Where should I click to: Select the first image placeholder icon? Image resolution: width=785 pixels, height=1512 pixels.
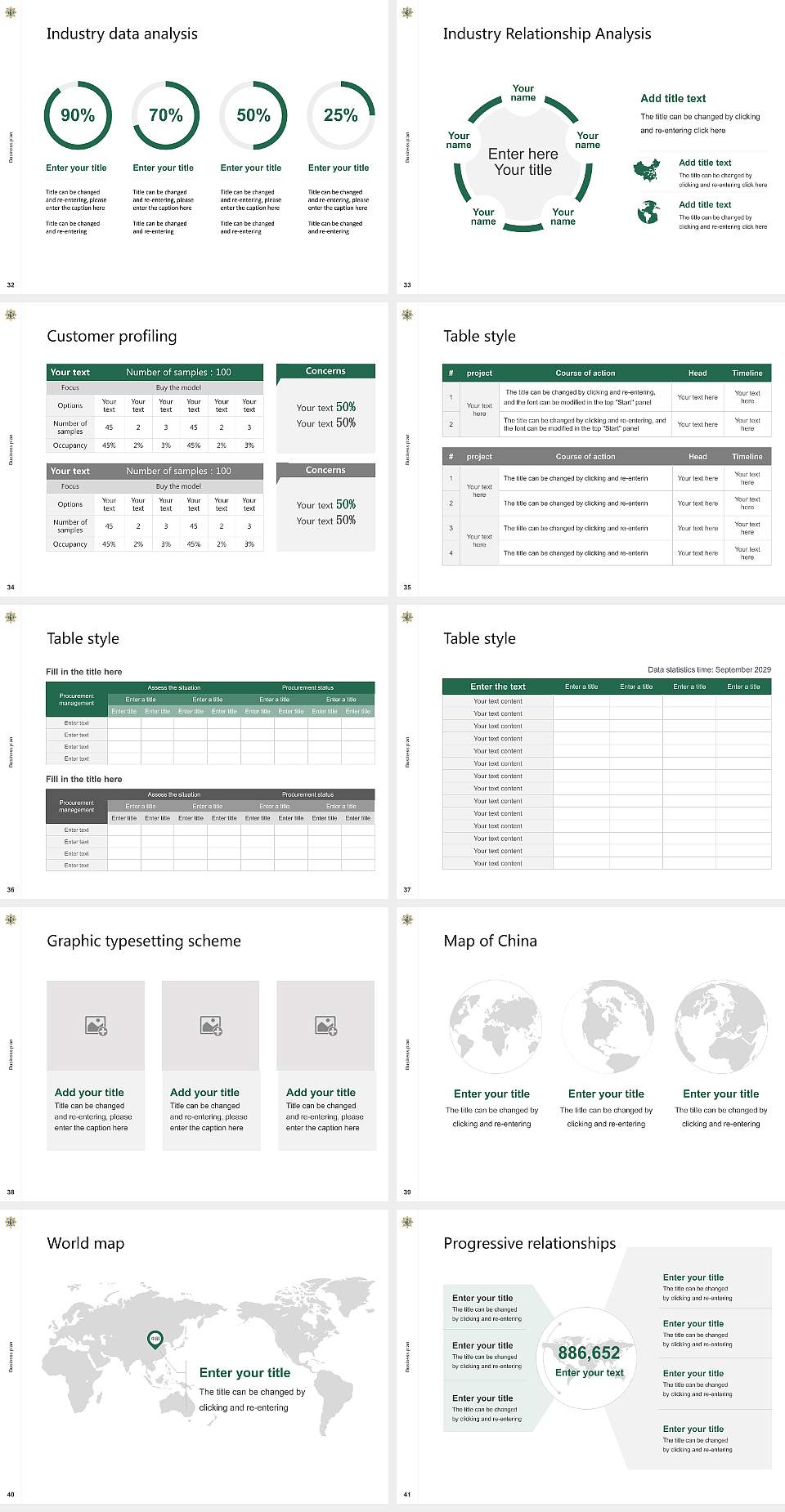(x=96, y=1025)
